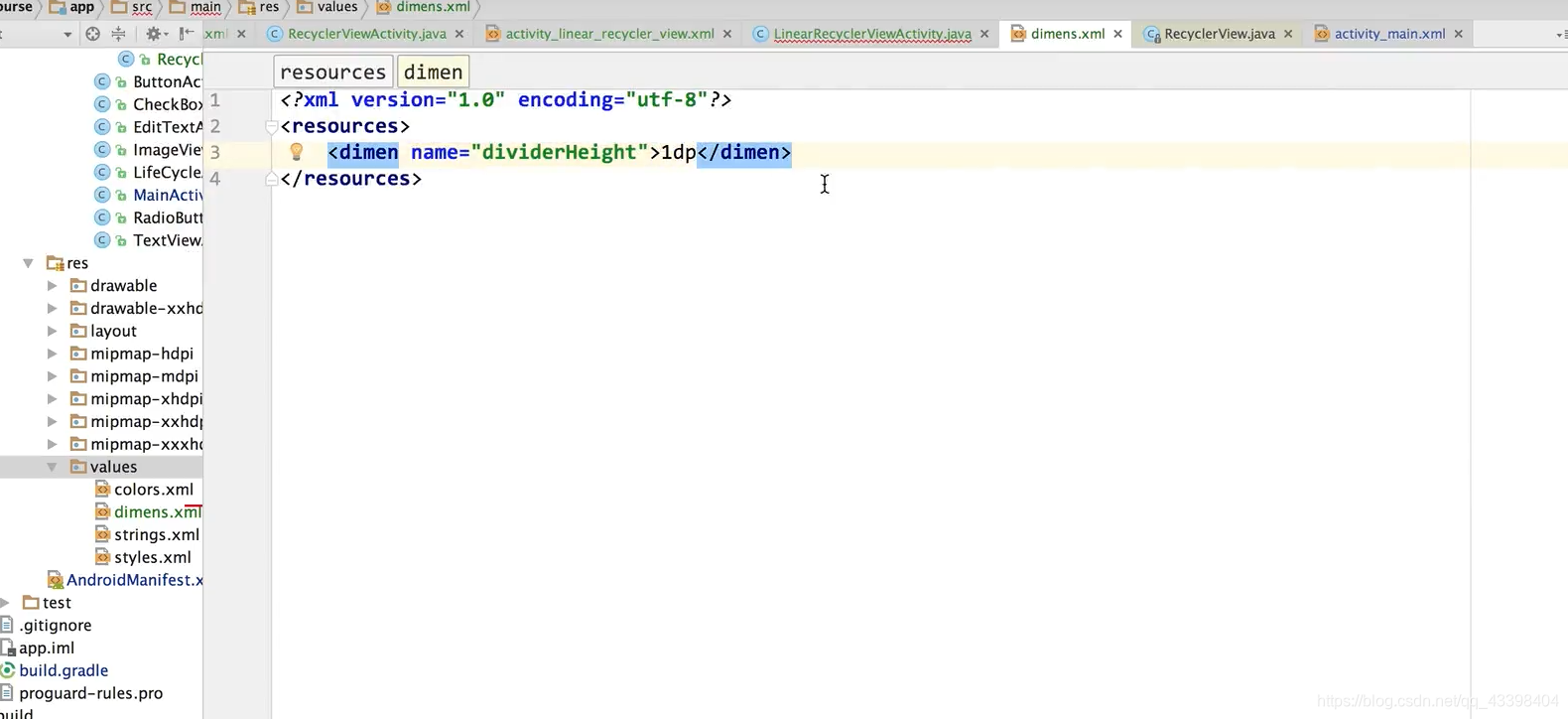Select ButtonActivity class in project tree
Image resolution: width=1568 pixels, height=719 pixels.
(167, 81)
